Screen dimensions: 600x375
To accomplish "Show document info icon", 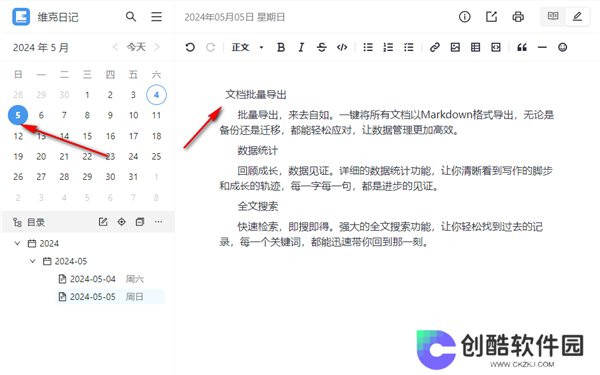I will tap(465, 17).
